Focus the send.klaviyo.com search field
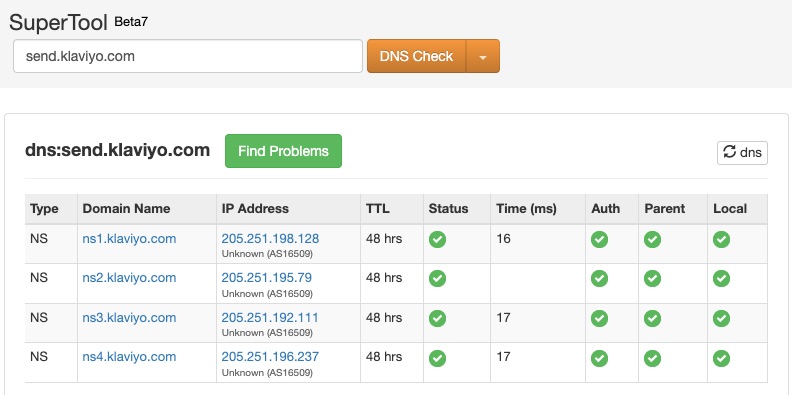This screenshot has height=395, width=792. click(x=188, y=56)
